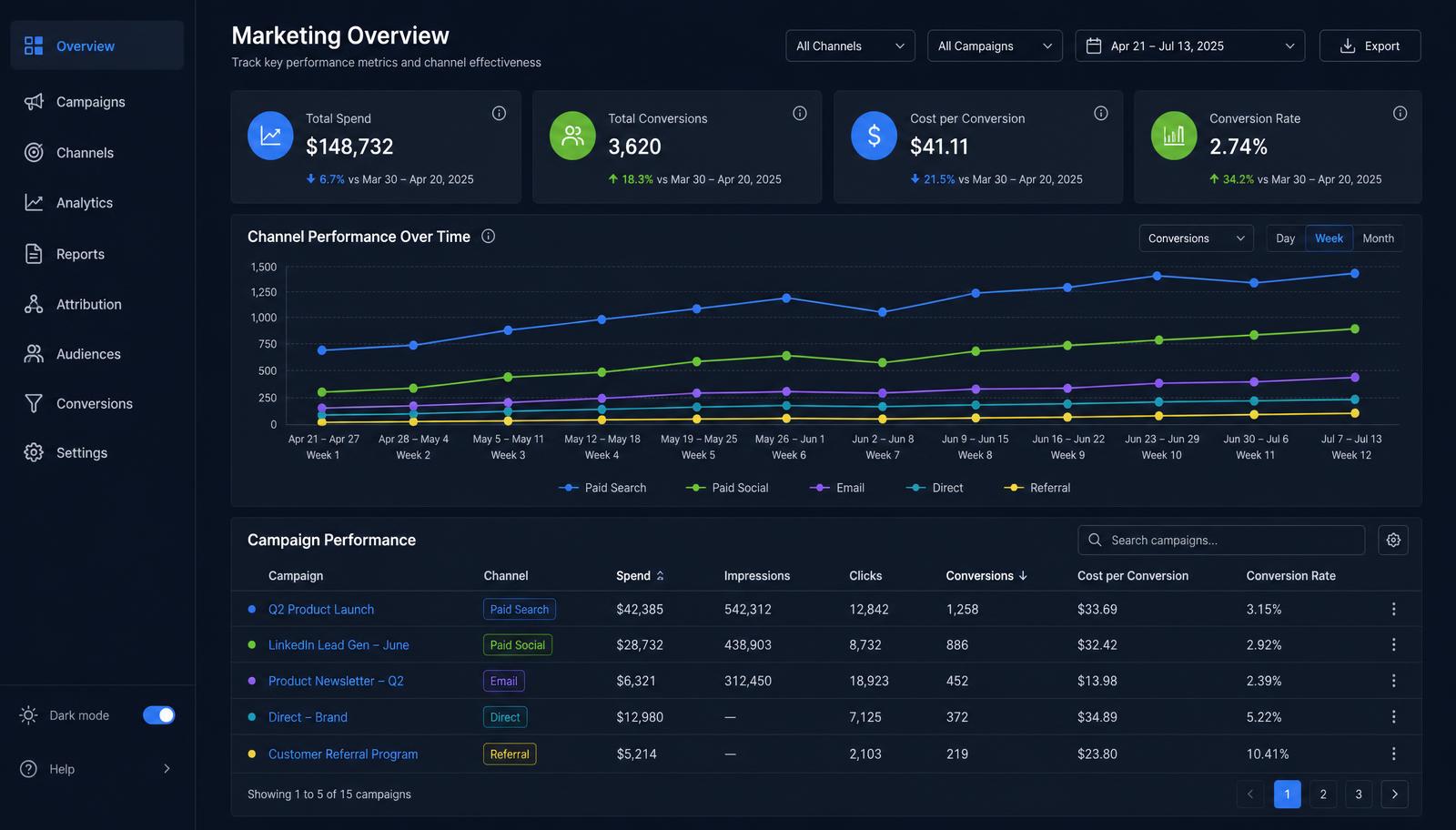Open the Overview dashboard icon in sidebar

pos(34,46)
